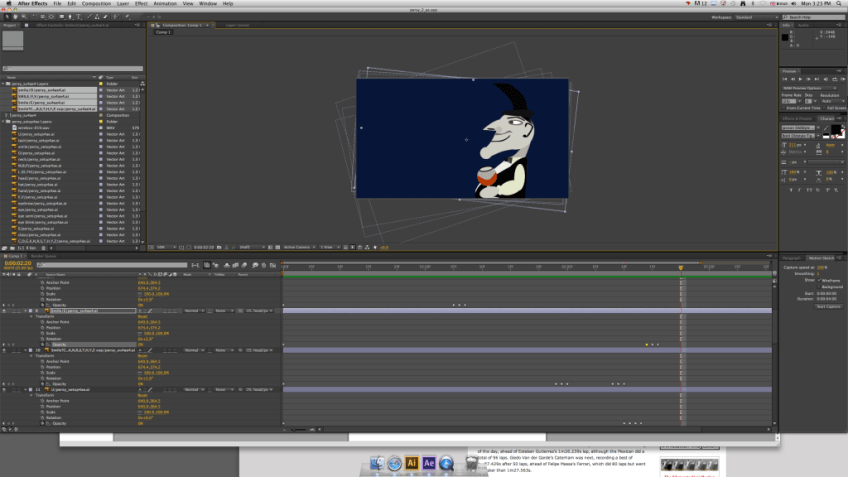
Task: Select the Hand tool in toolbar
Action: click(x=16, y=17)
